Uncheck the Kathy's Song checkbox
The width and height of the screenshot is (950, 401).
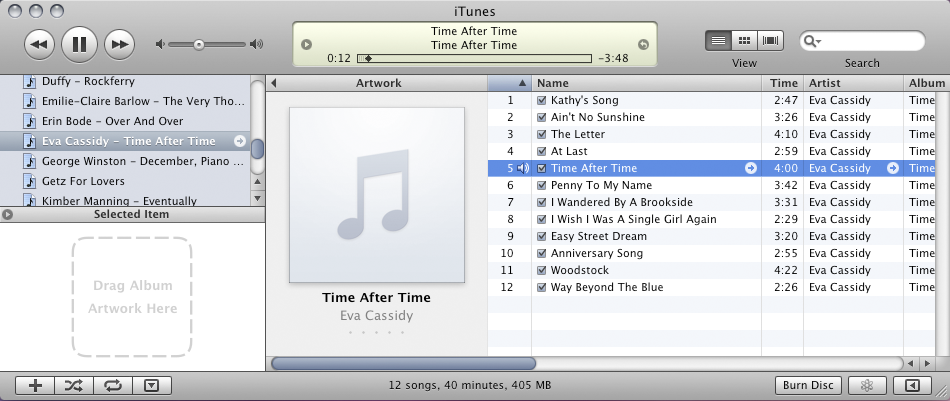[x=542, y=101]
